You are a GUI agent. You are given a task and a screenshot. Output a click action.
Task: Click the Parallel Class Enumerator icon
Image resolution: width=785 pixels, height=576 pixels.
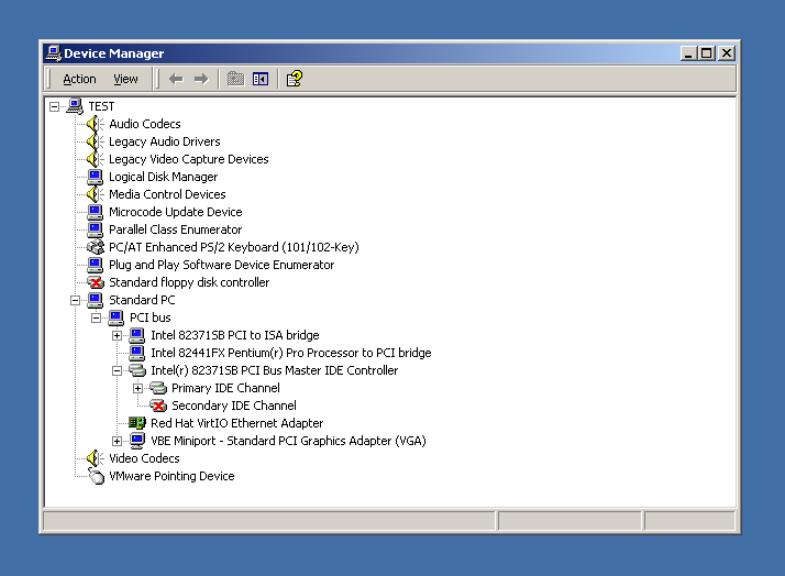(x=95, y=229)
